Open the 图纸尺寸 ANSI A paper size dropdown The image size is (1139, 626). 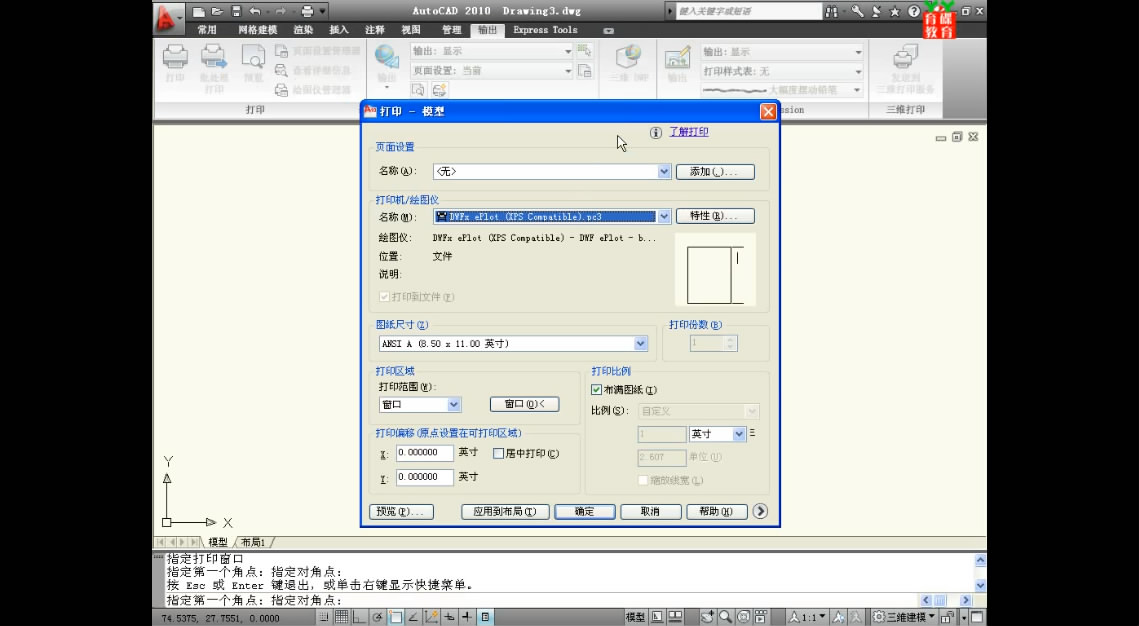point(513,344)
